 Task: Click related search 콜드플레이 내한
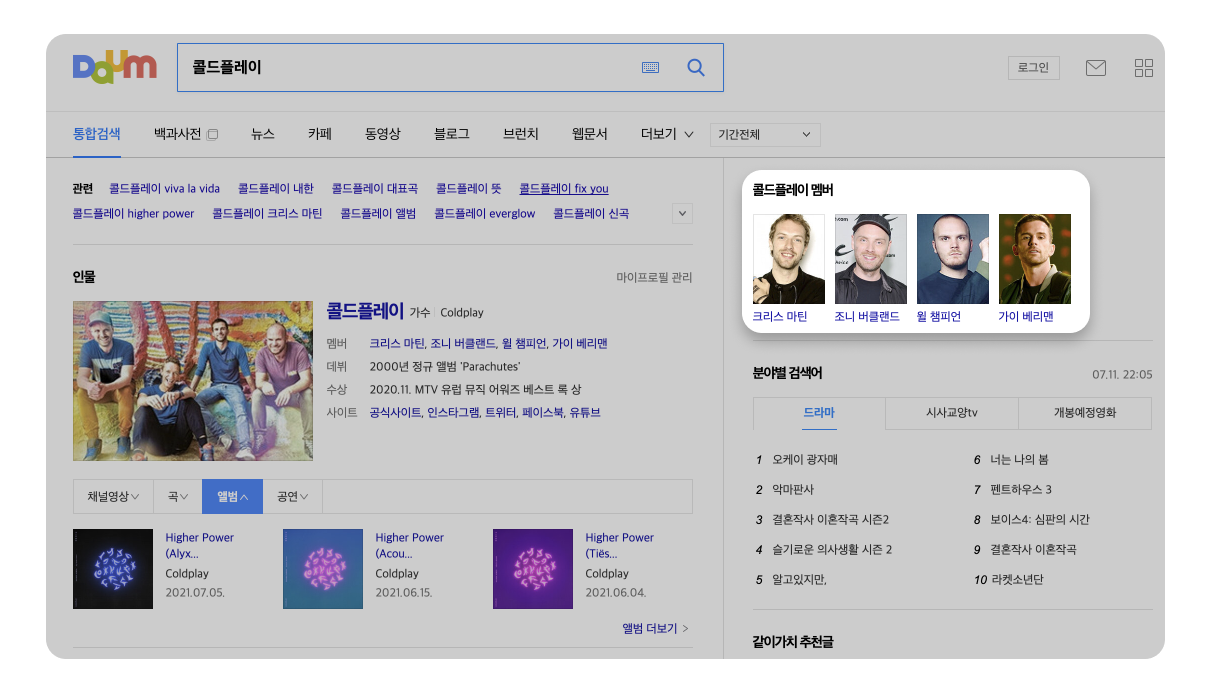(276, 188)
